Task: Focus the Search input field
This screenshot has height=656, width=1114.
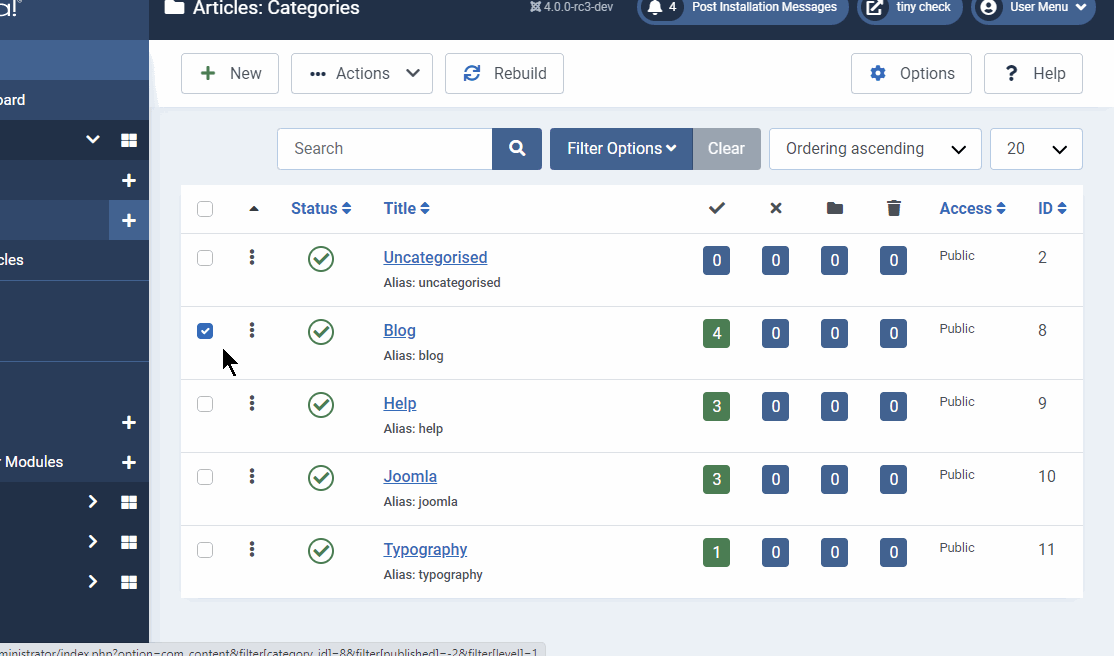Action: [385, 149]
